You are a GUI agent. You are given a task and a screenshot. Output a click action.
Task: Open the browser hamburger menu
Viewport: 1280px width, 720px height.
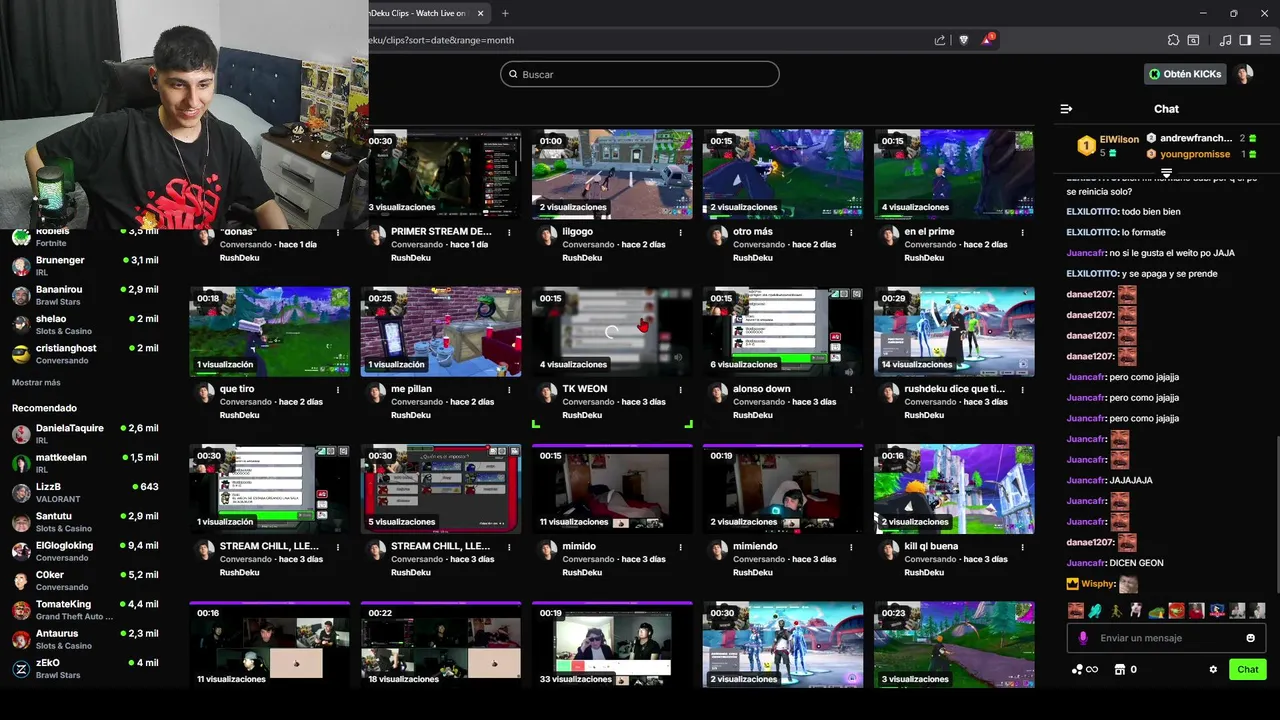(1265, 40)
